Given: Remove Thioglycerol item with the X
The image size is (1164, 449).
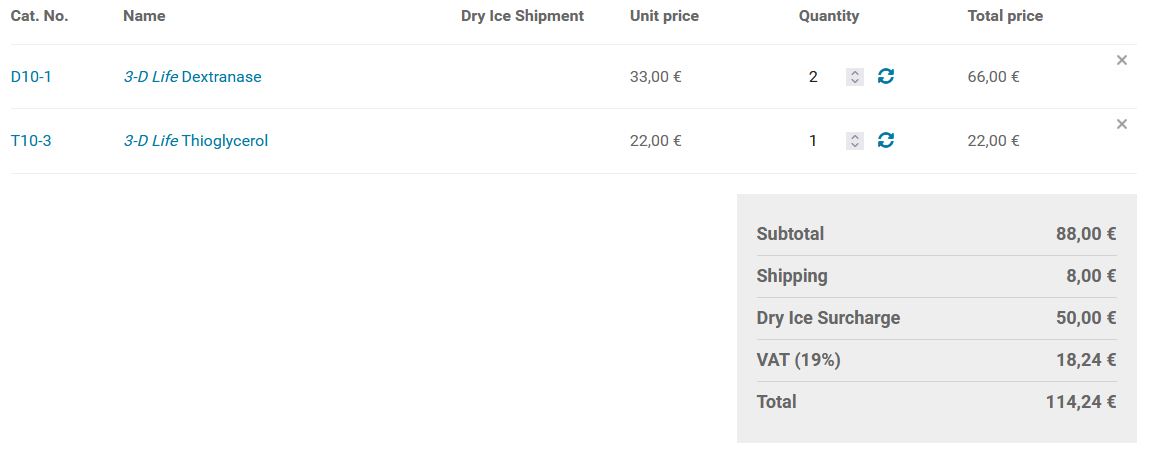Looking at the screenshot, I should point(1121,124).
